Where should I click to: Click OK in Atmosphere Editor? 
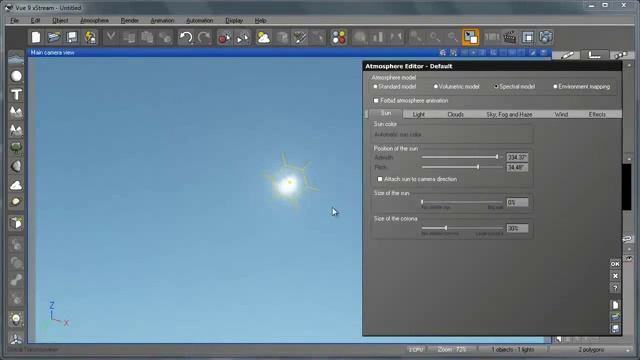(x=615, y=264)
